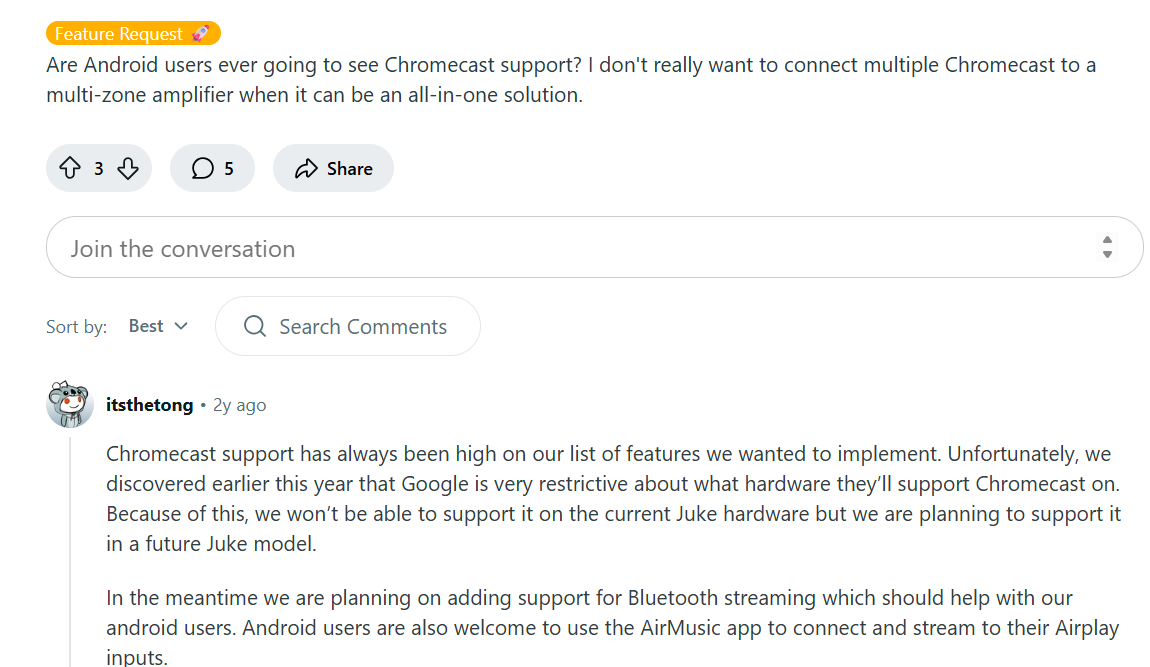The width and height of the screenshot is (1150, 667).
Task: Click the Feature Request flair tag
Action: point(118,34)
